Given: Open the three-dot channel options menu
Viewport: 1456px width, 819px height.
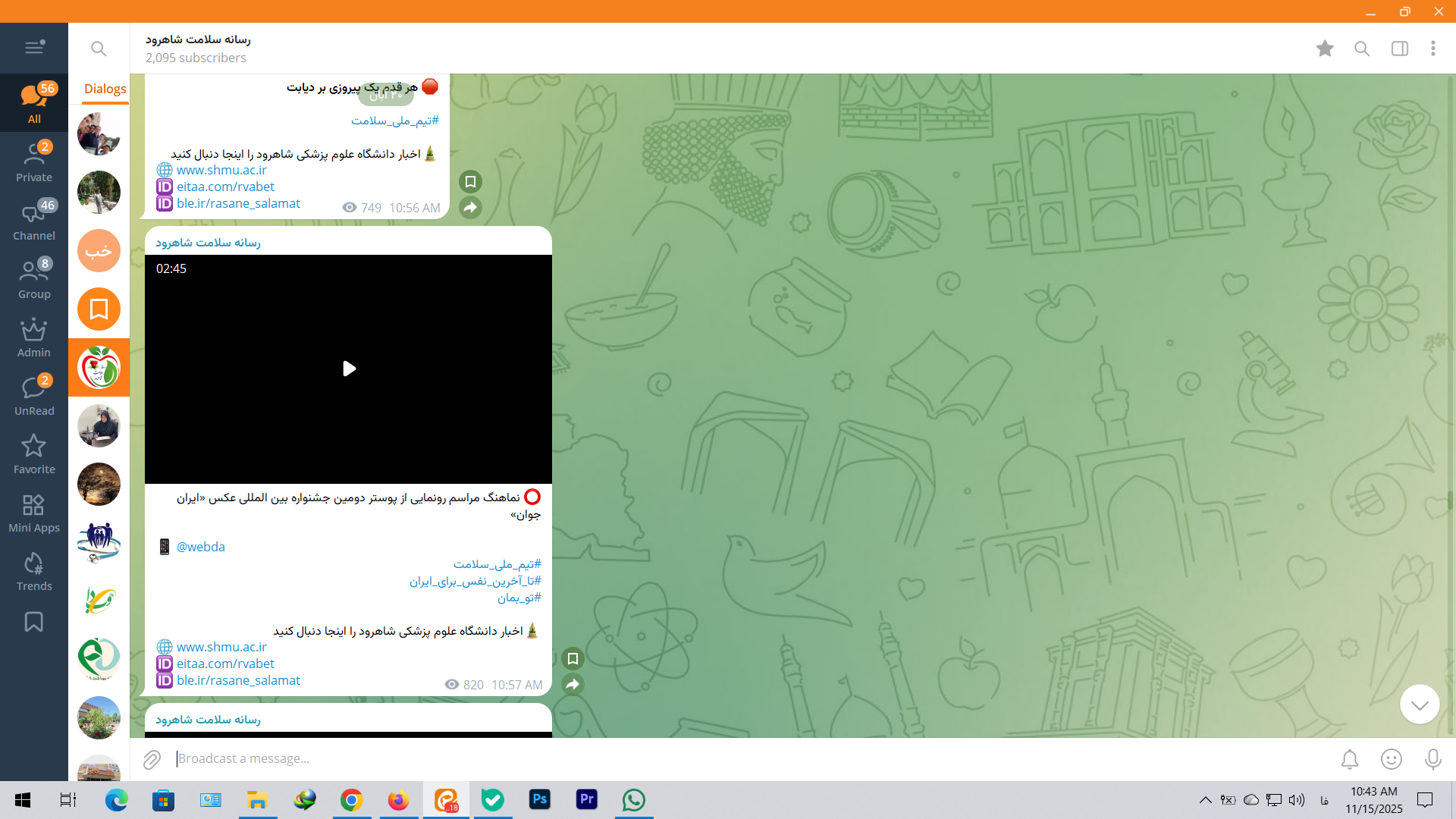Looking at the screenshot, I should (1433, 49).
